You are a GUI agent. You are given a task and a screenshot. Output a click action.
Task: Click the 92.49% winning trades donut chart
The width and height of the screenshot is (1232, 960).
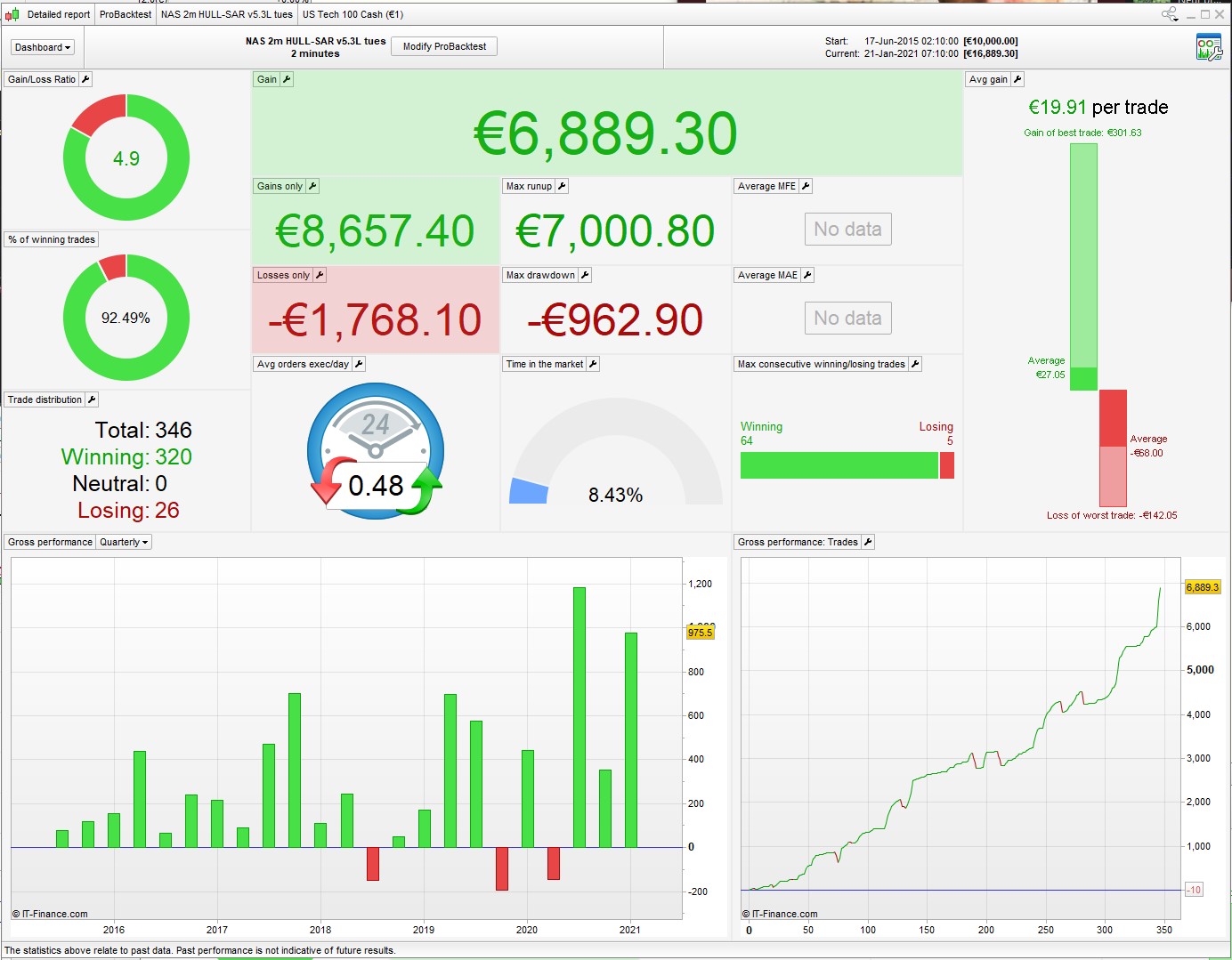click(126, 318)
